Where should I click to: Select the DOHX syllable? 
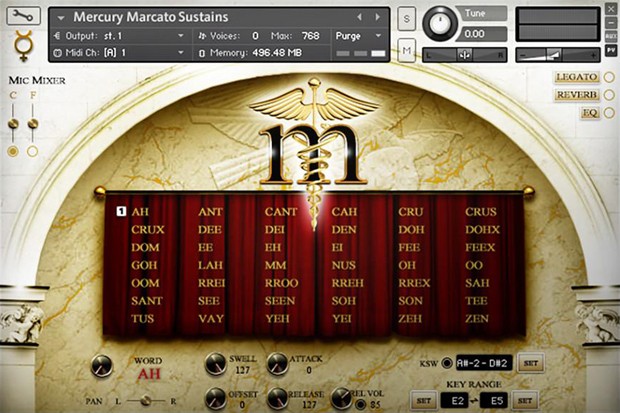click(482, 230)
